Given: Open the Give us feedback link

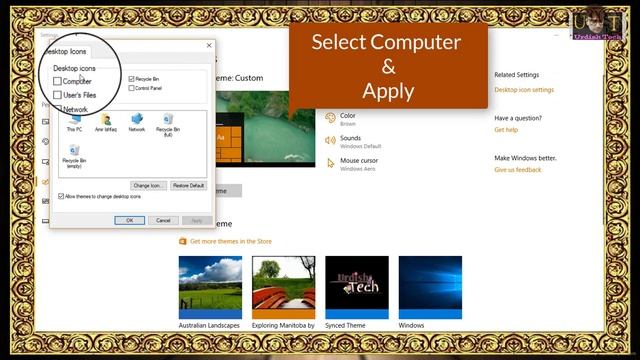Looking at the screenshot, I should (518, 170).
